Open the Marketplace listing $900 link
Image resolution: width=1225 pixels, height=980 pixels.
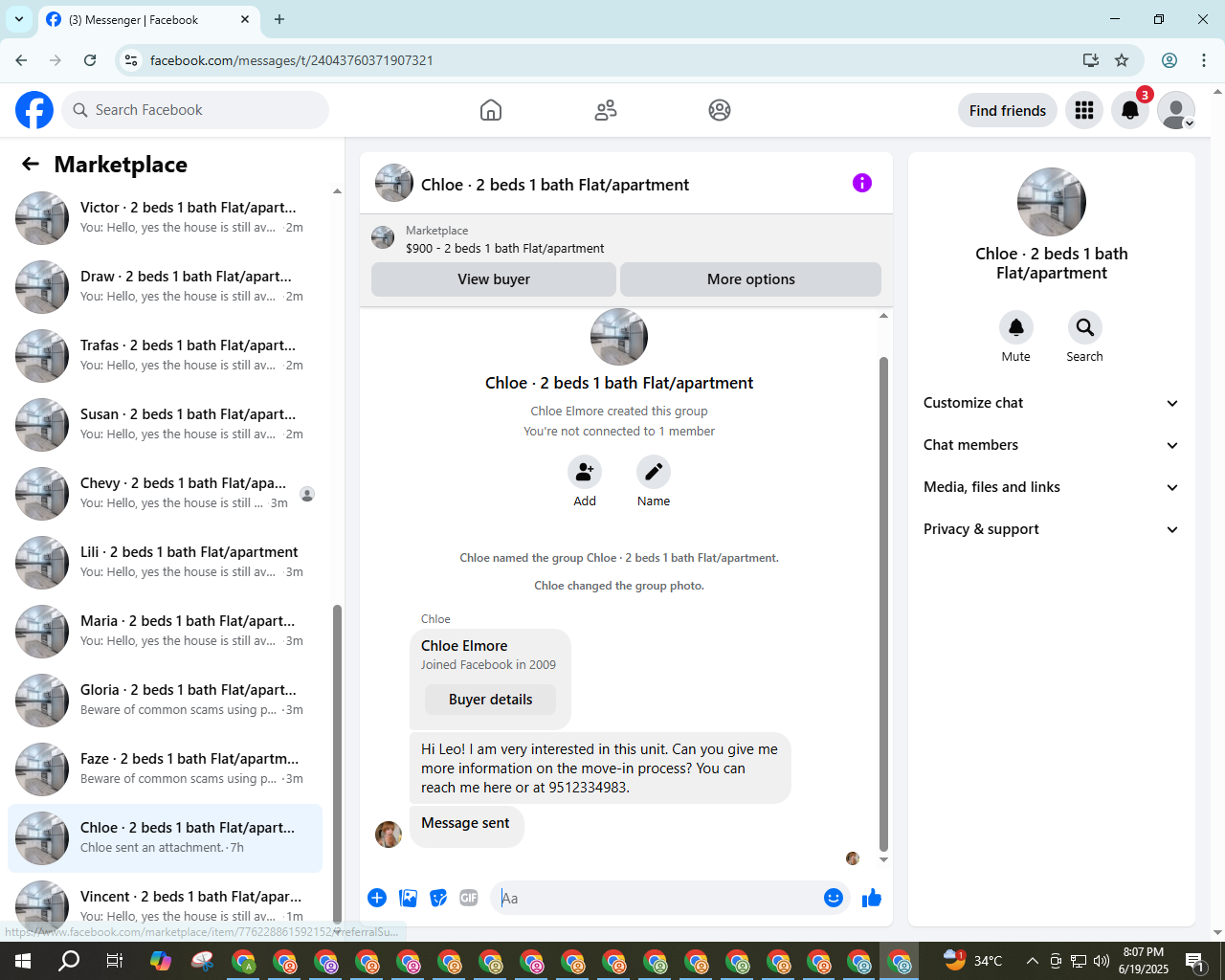(x=504, y=248)
